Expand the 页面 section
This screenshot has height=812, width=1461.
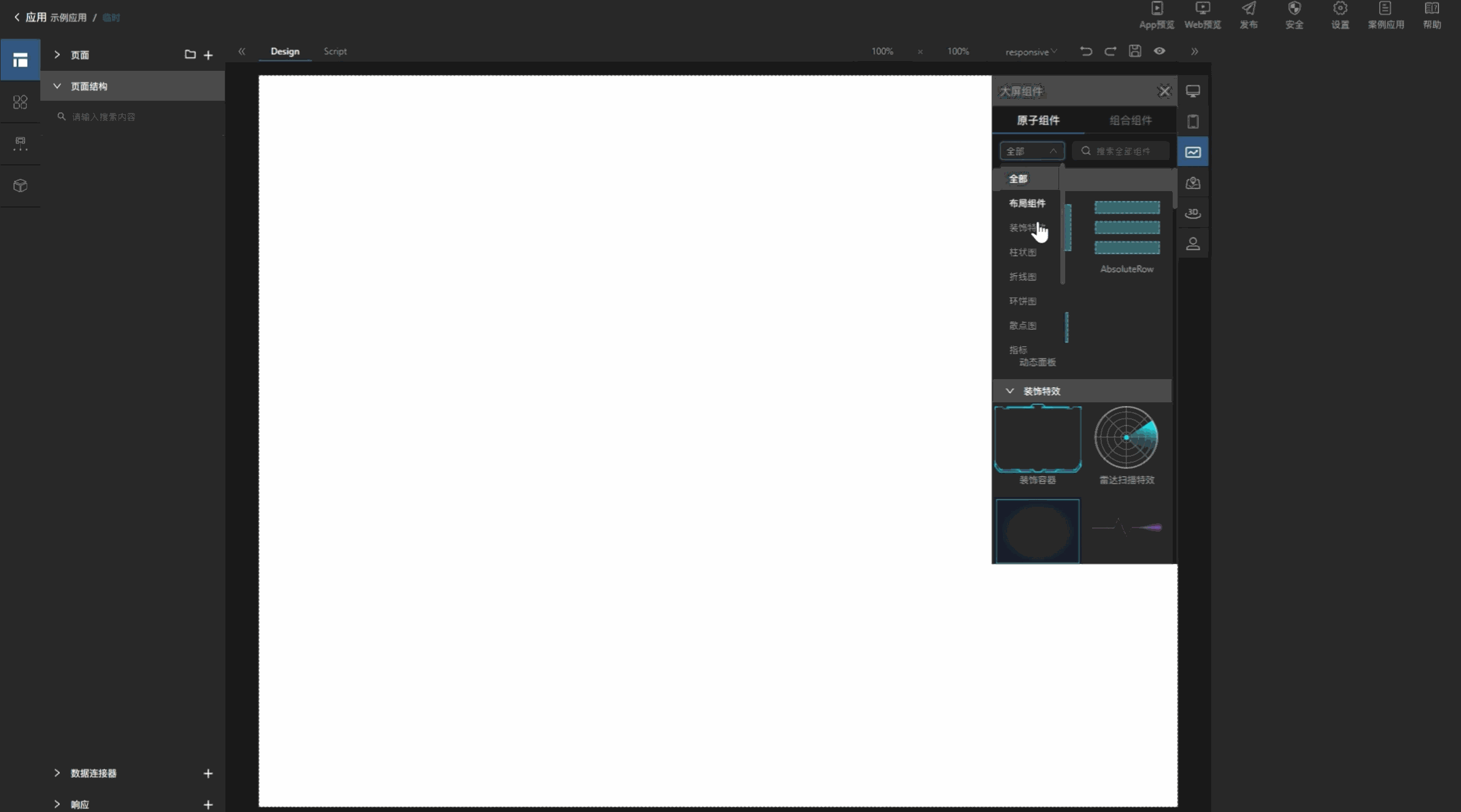point(57,54)
